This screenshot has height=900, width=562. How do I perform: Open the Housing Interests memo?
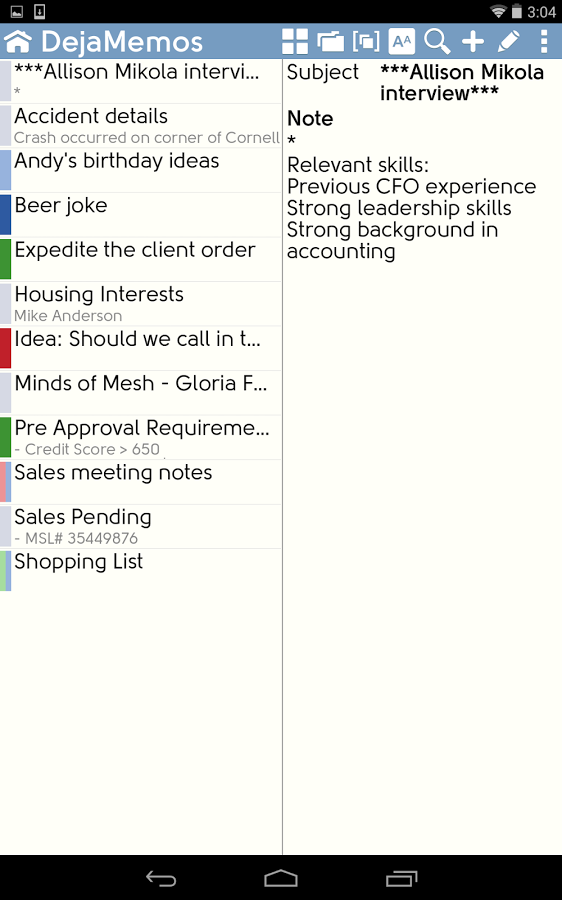141,304
